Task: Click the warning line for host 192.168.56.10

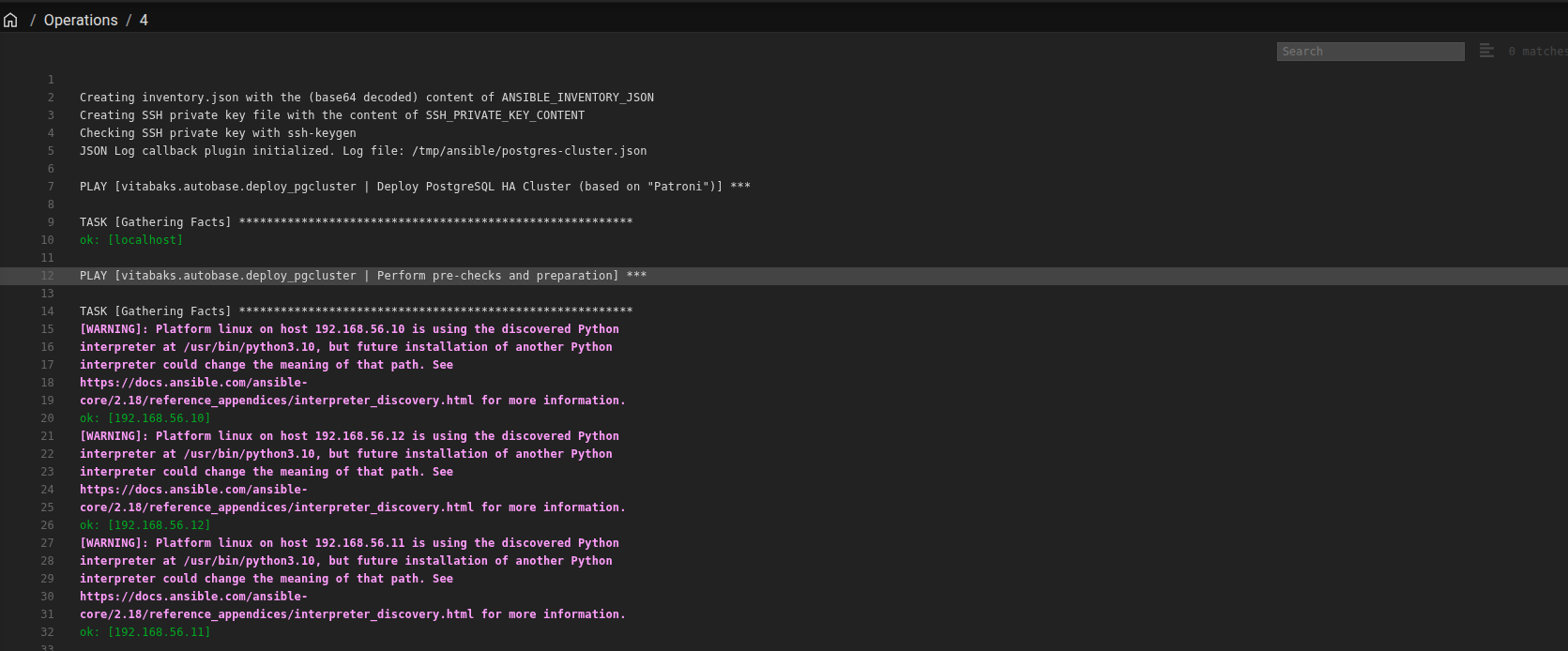Action: tap(349, 329)
